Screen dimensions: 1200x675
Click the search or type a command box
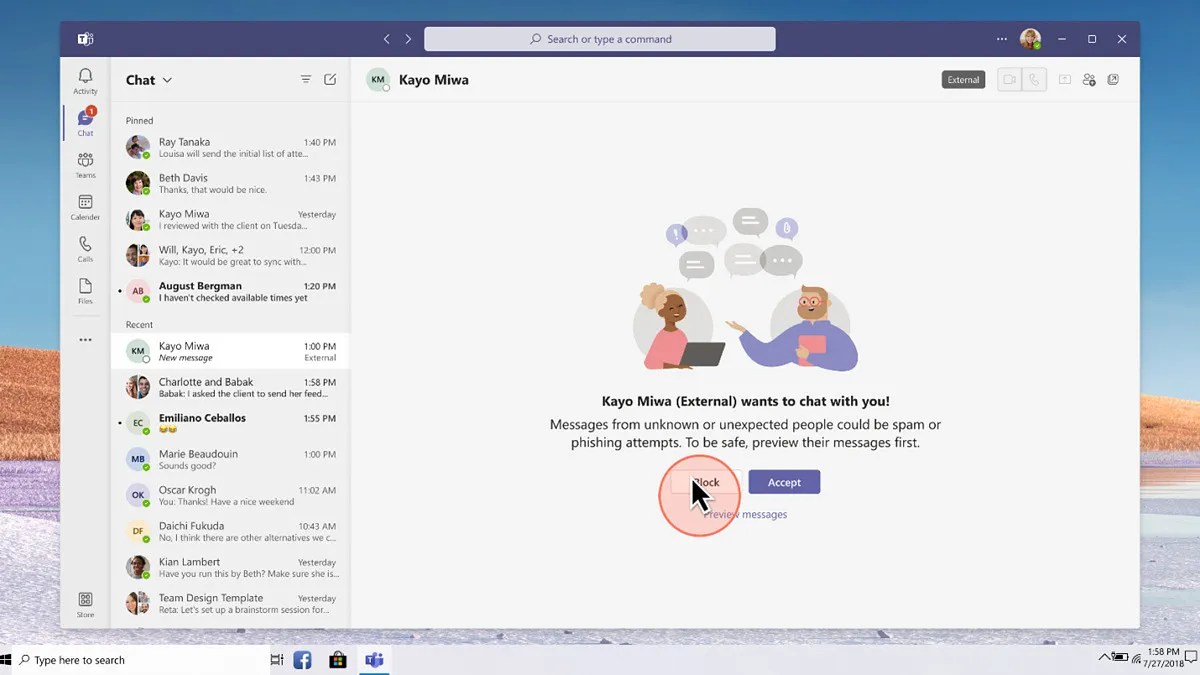600,38
